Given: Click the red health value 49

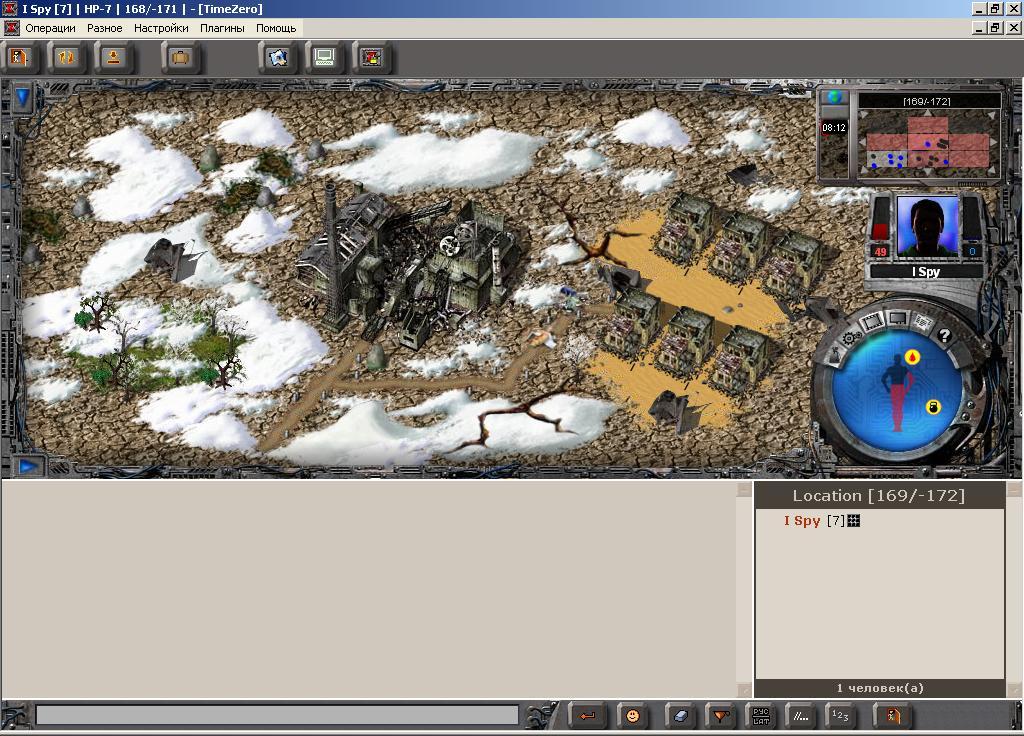Looking at the screenshot, I should 880,251.
